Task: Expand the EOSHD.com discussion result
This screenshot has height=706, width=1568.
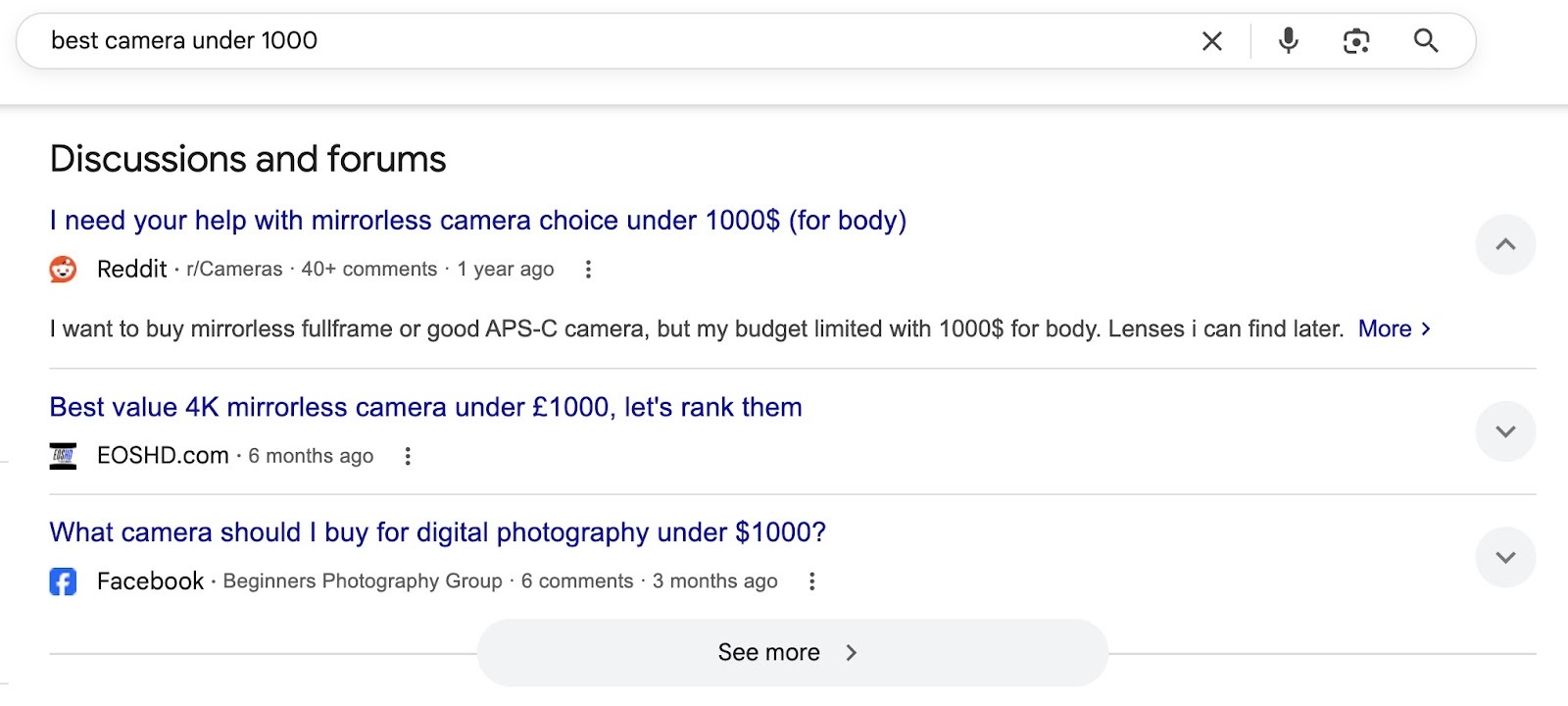Action: coord(1505,431)
